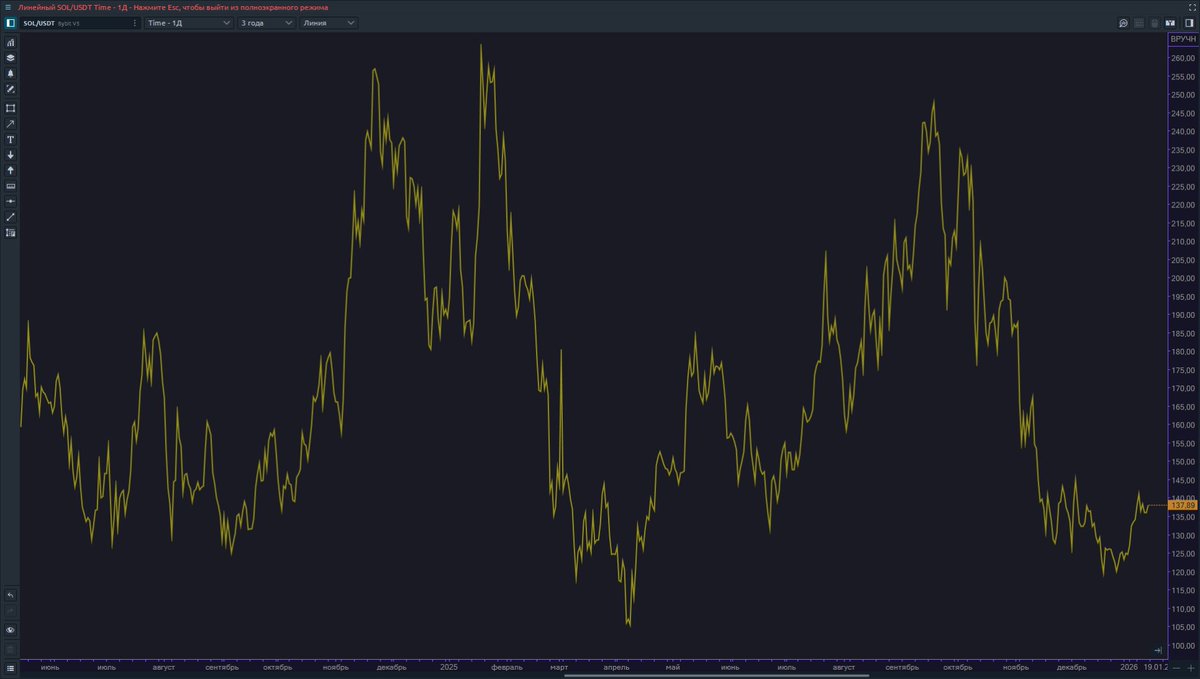Click the scroll-to-latest arrow on chart
Viewport: 1200px width, 679px height.
1158,650
